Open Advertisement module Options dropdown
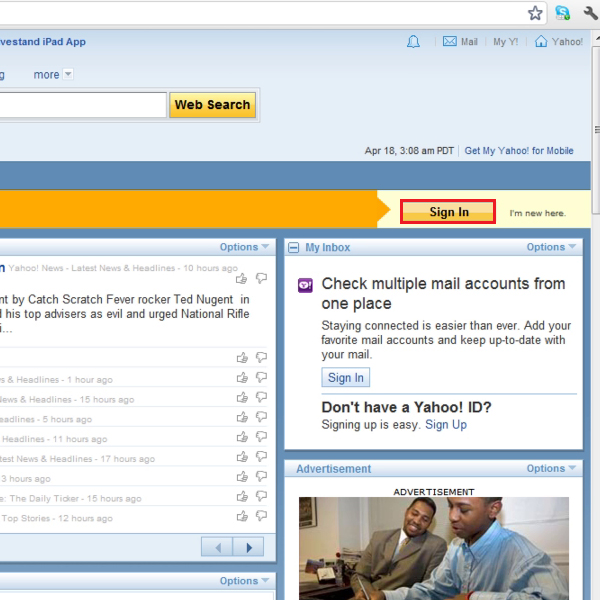 click(551, 468)
